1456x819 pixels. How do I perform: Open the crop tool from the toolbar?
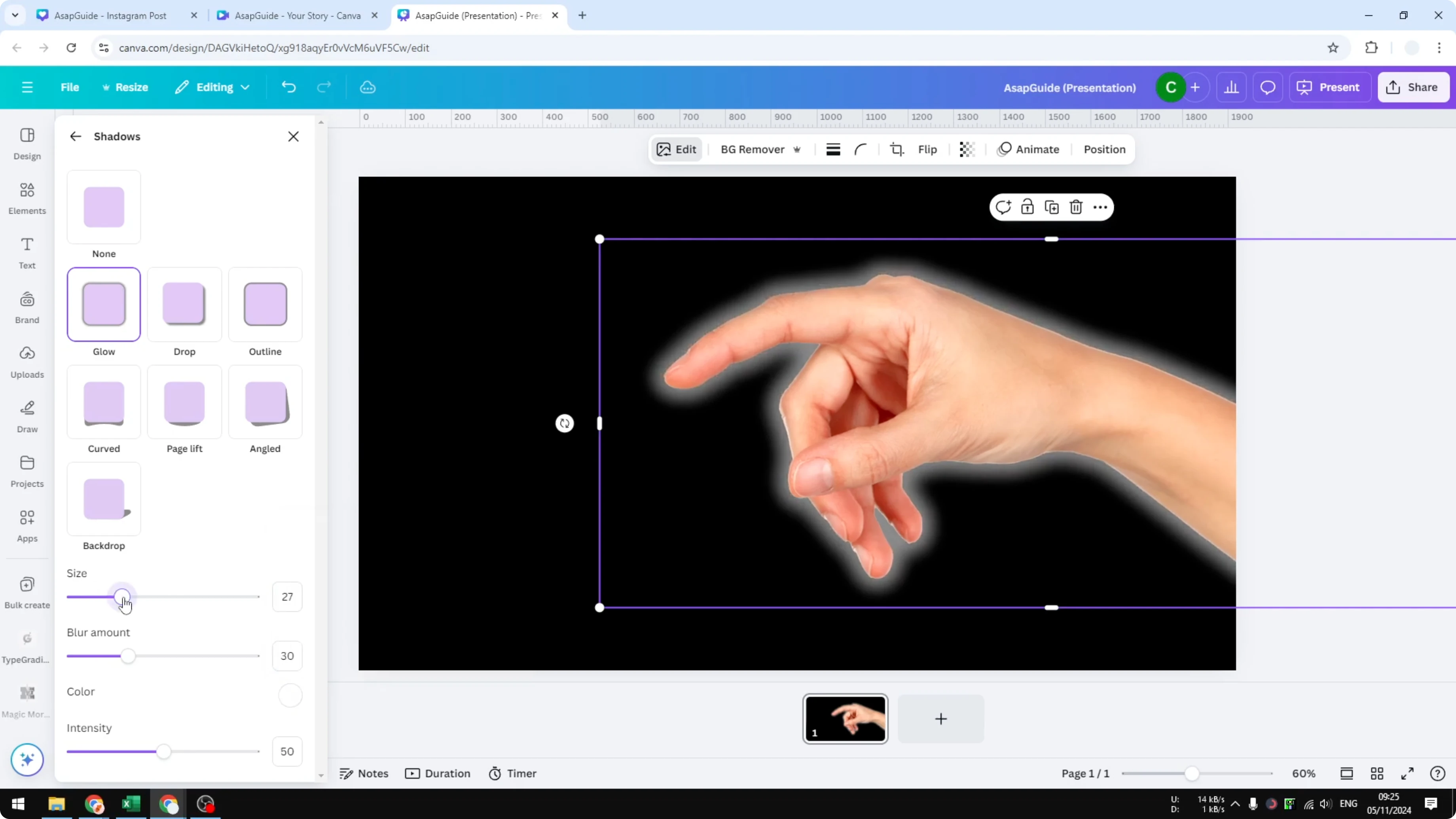pos(897,149)
